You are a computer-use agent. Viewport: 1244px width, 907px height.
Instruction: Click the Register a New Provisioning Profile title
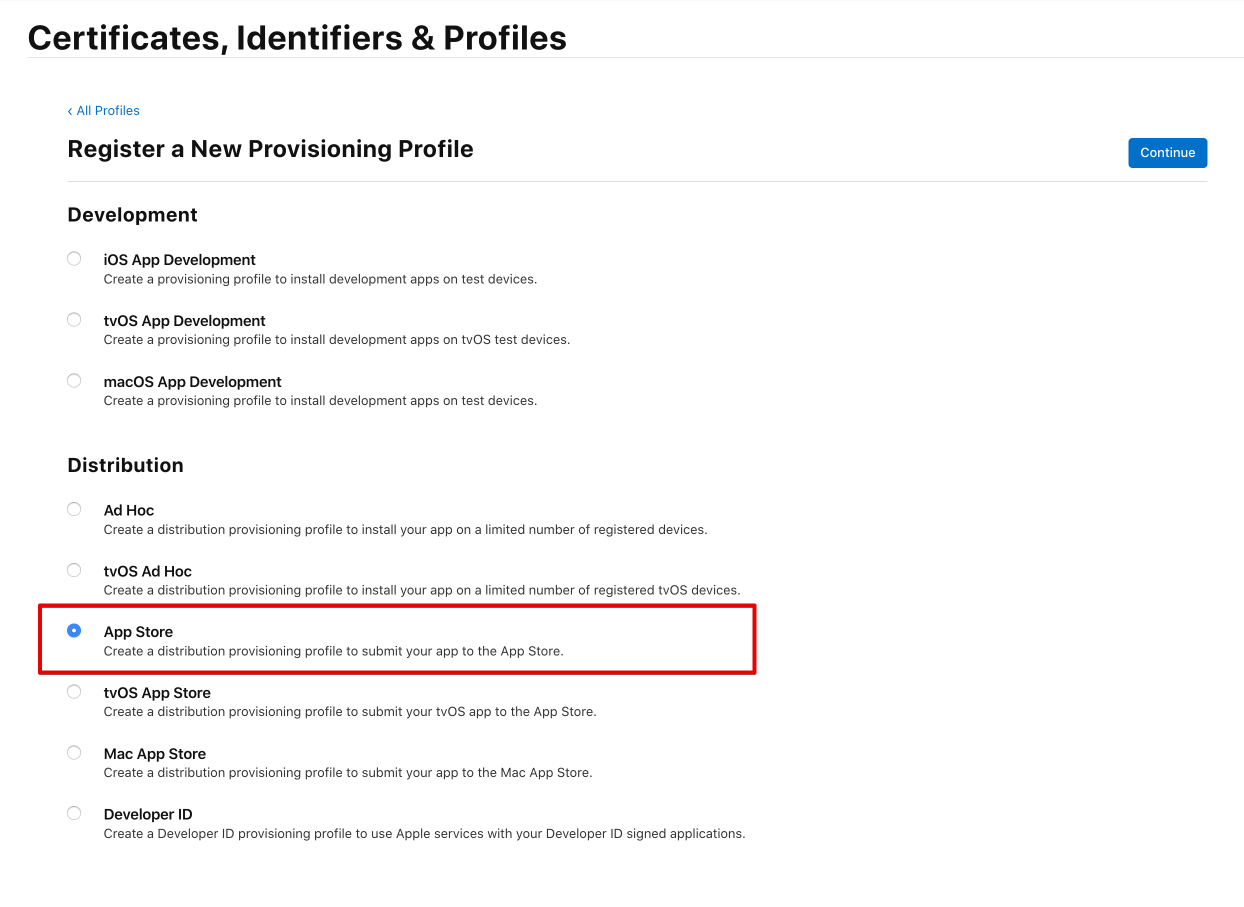tap(270, 148)
